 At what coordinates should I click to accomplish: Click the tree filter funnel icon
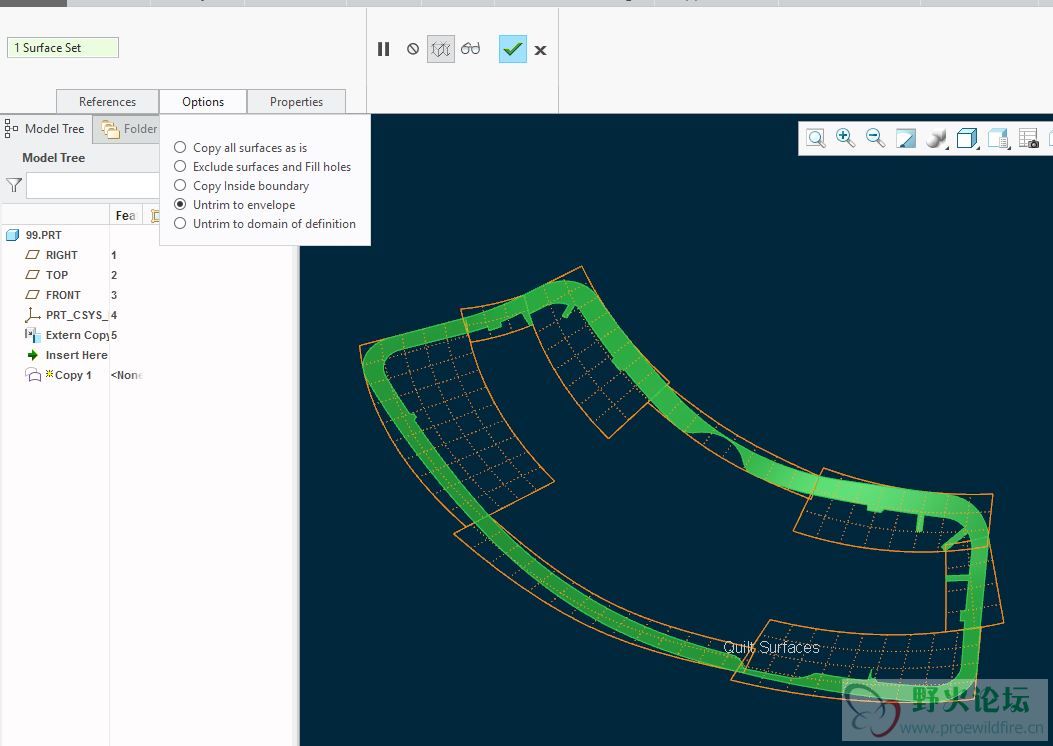(x=13, y=185)
